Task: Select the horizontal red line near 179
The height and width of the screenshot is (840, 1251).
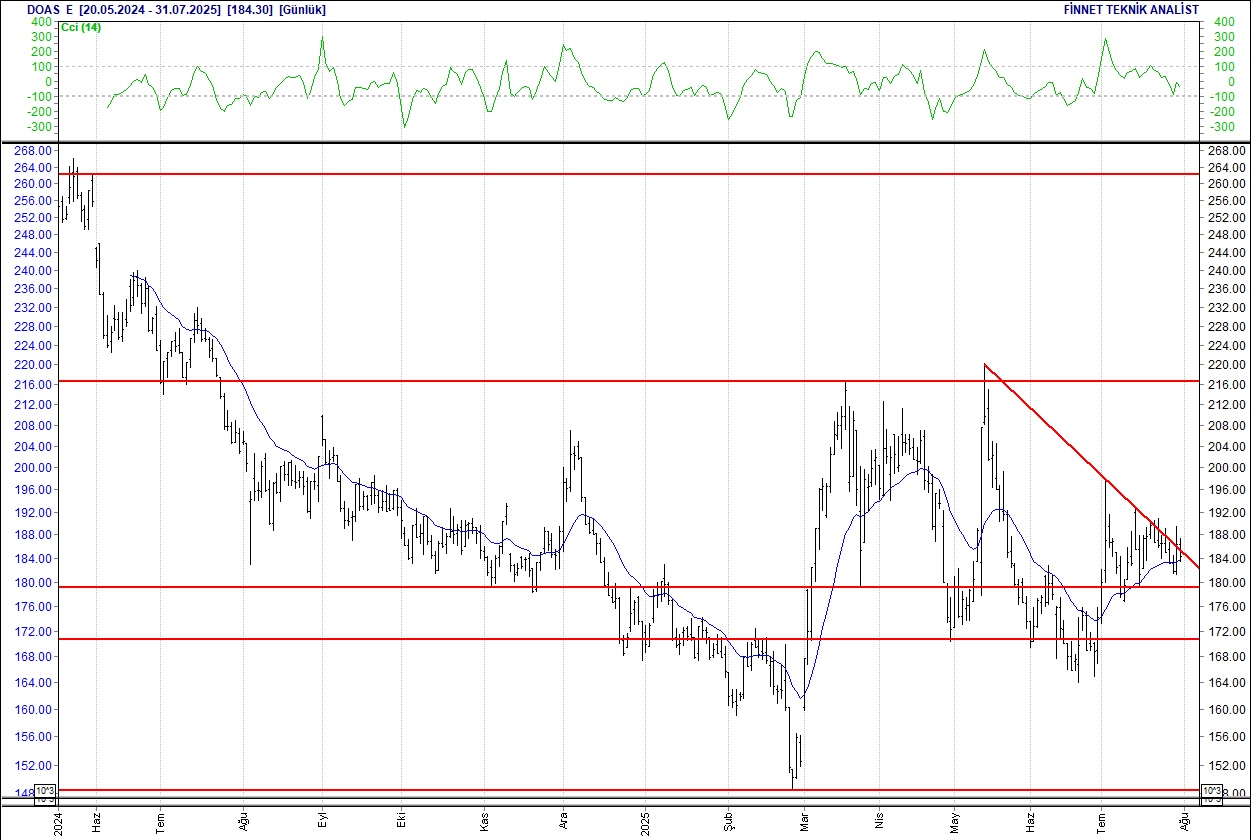Action: pyautogui.click(x=628, y=587)
